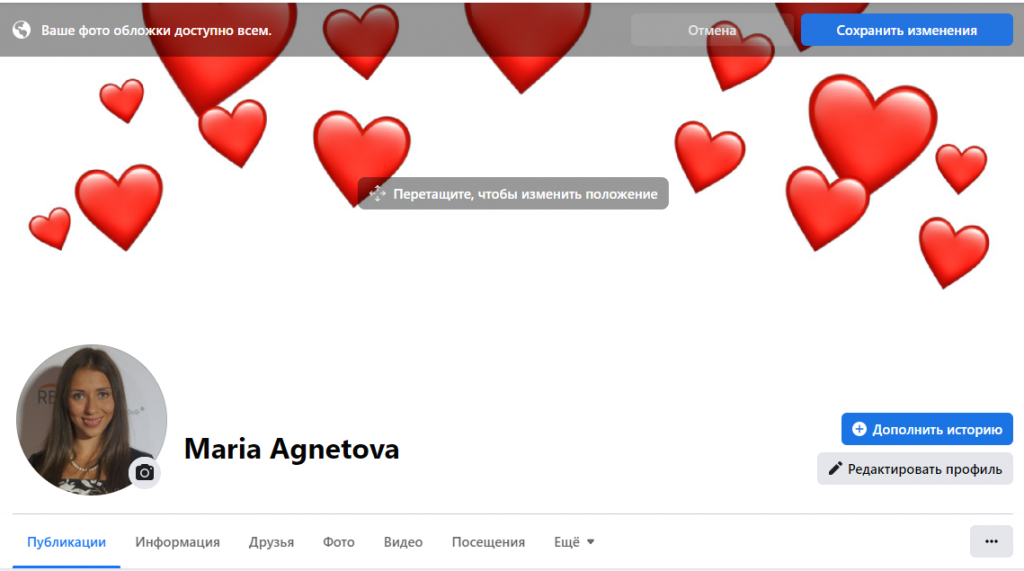The width and height of the screenshot is (1024, 571).
Task: Cancel cover changes with Отмена
Action: pos(712,30)
